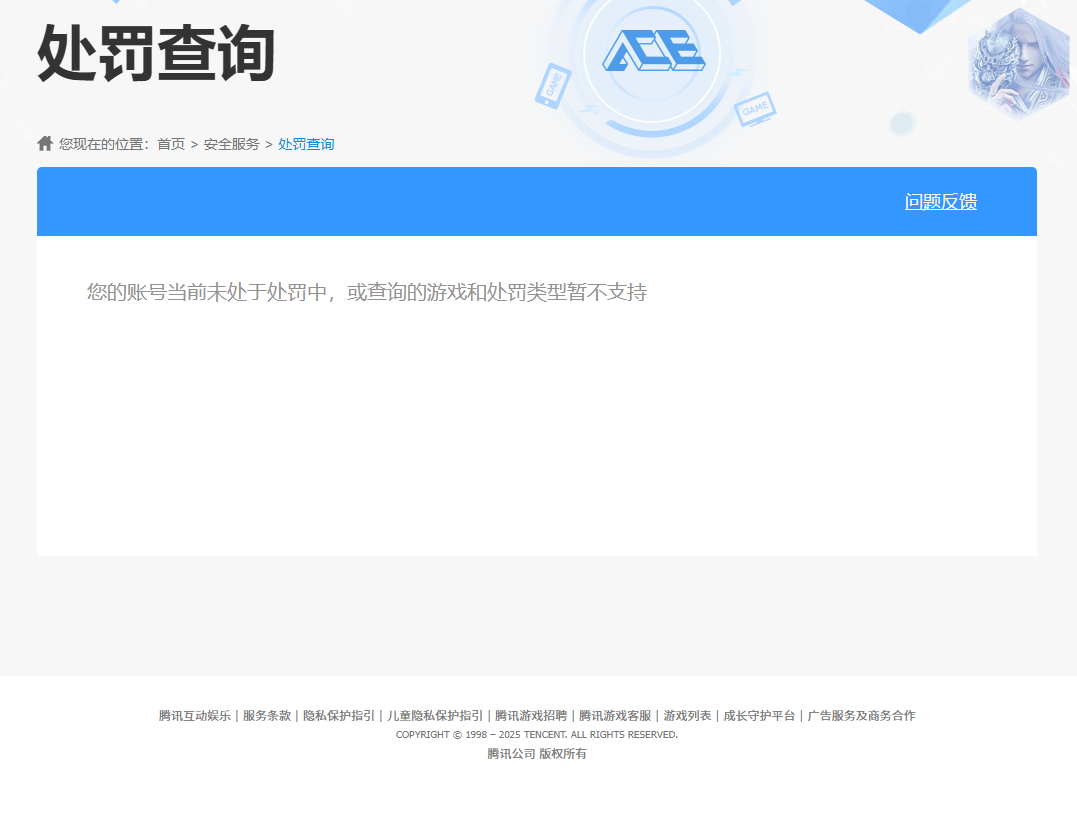Open the 隐私保护指引 footer link
The image size is (1077, 814).
339,716
